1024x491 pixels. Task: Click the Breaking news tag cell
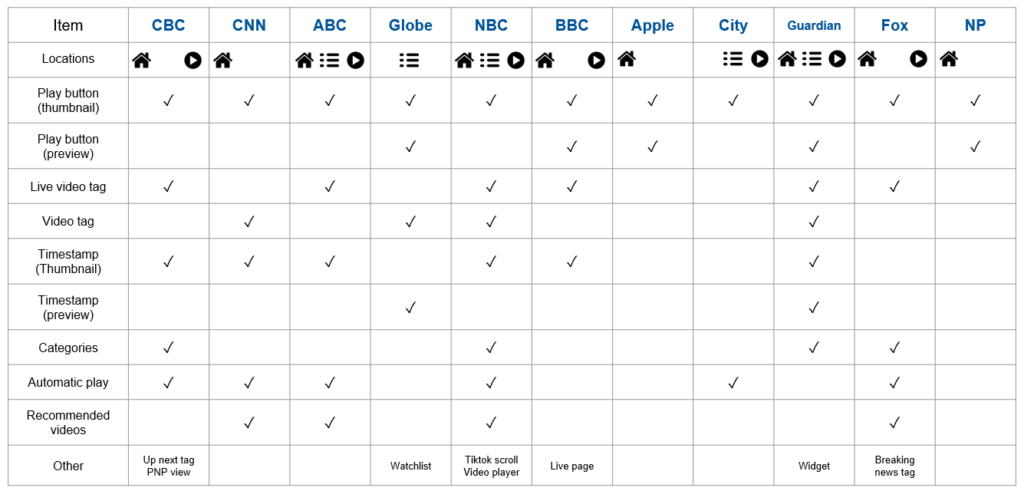click(895, 466)
